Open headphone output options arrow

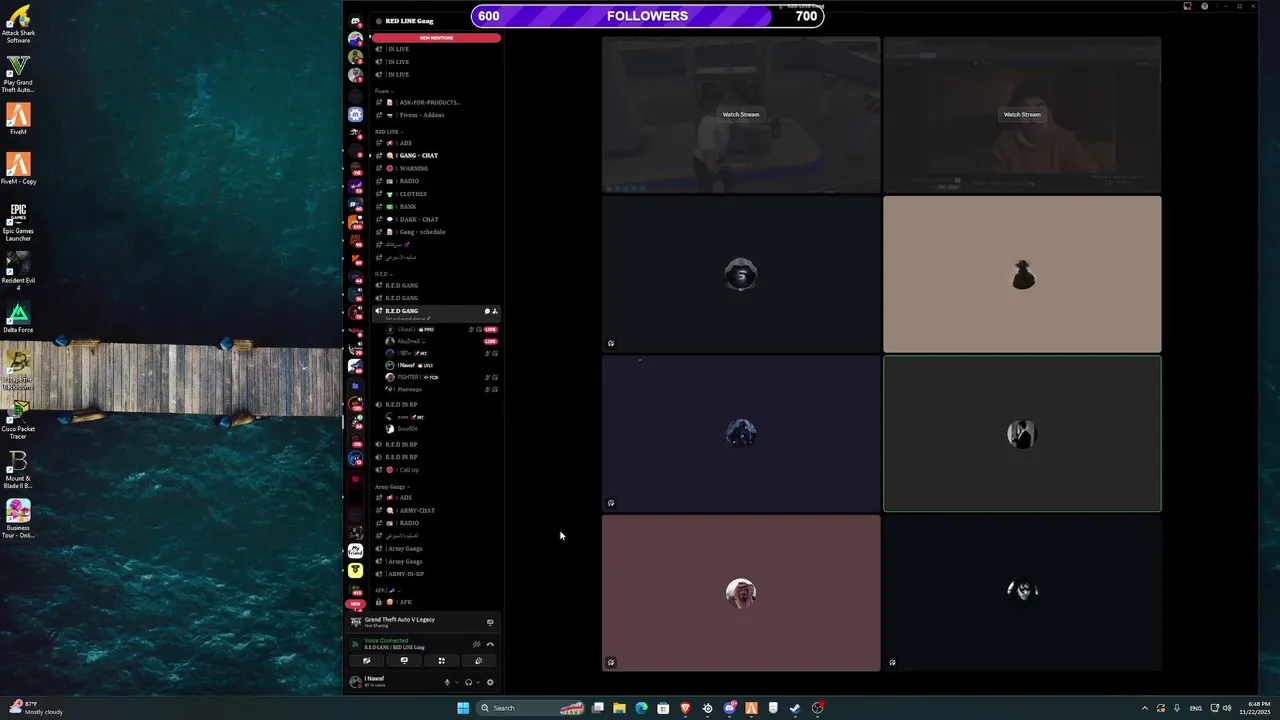[478, 682]
